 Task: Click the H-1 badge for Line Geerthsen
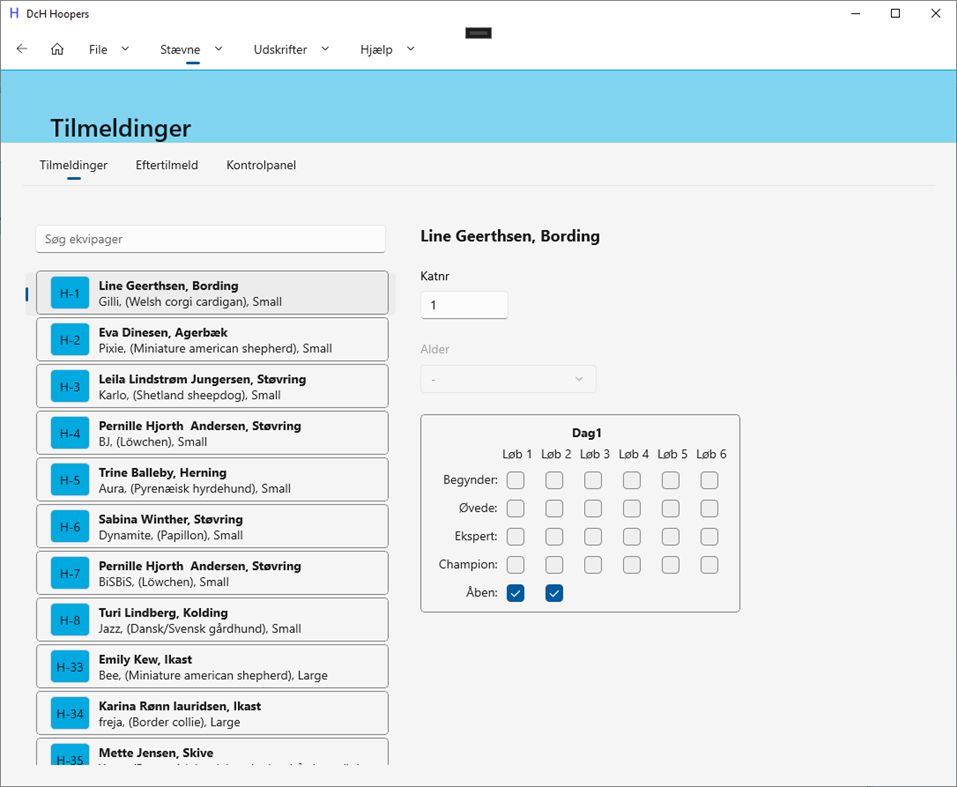click(68, 293)
